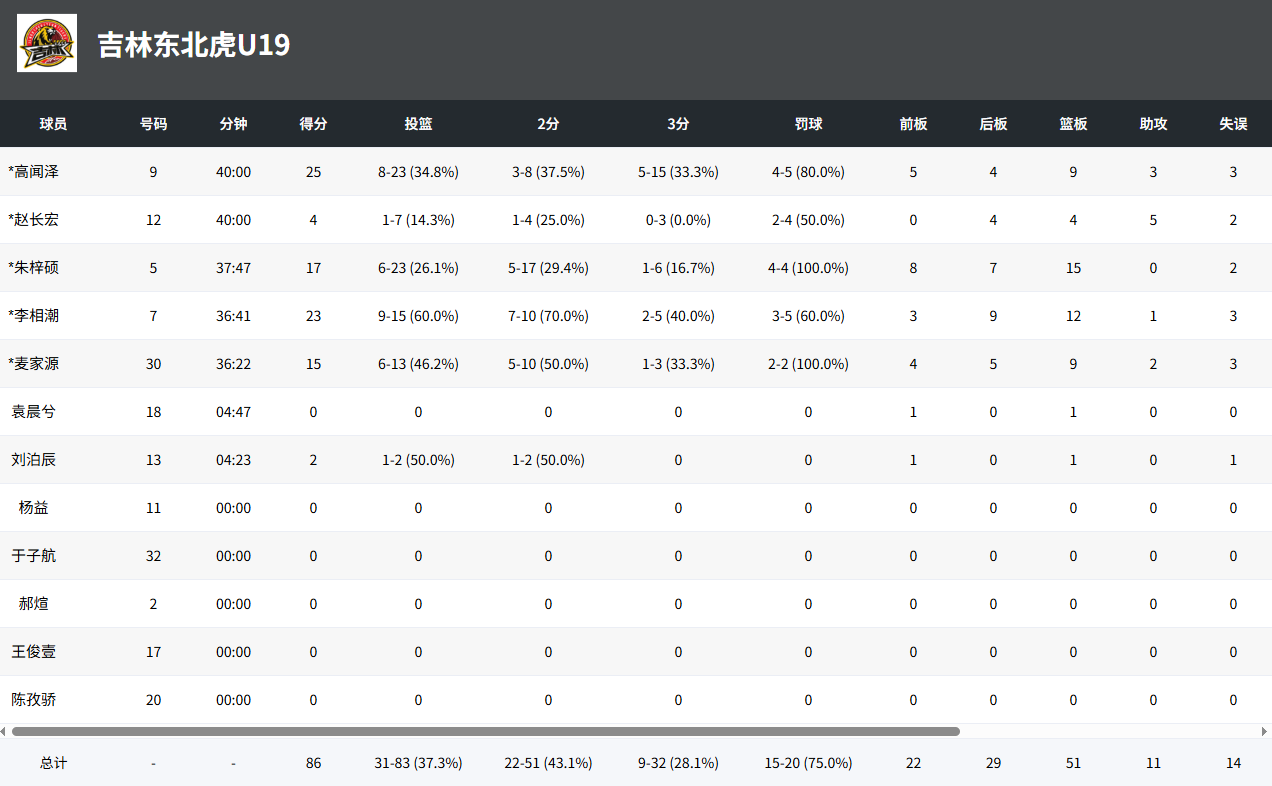1272x786 pixels.
Task: Click 麦家源's minutes 36:22
Action: coord(233,364)
